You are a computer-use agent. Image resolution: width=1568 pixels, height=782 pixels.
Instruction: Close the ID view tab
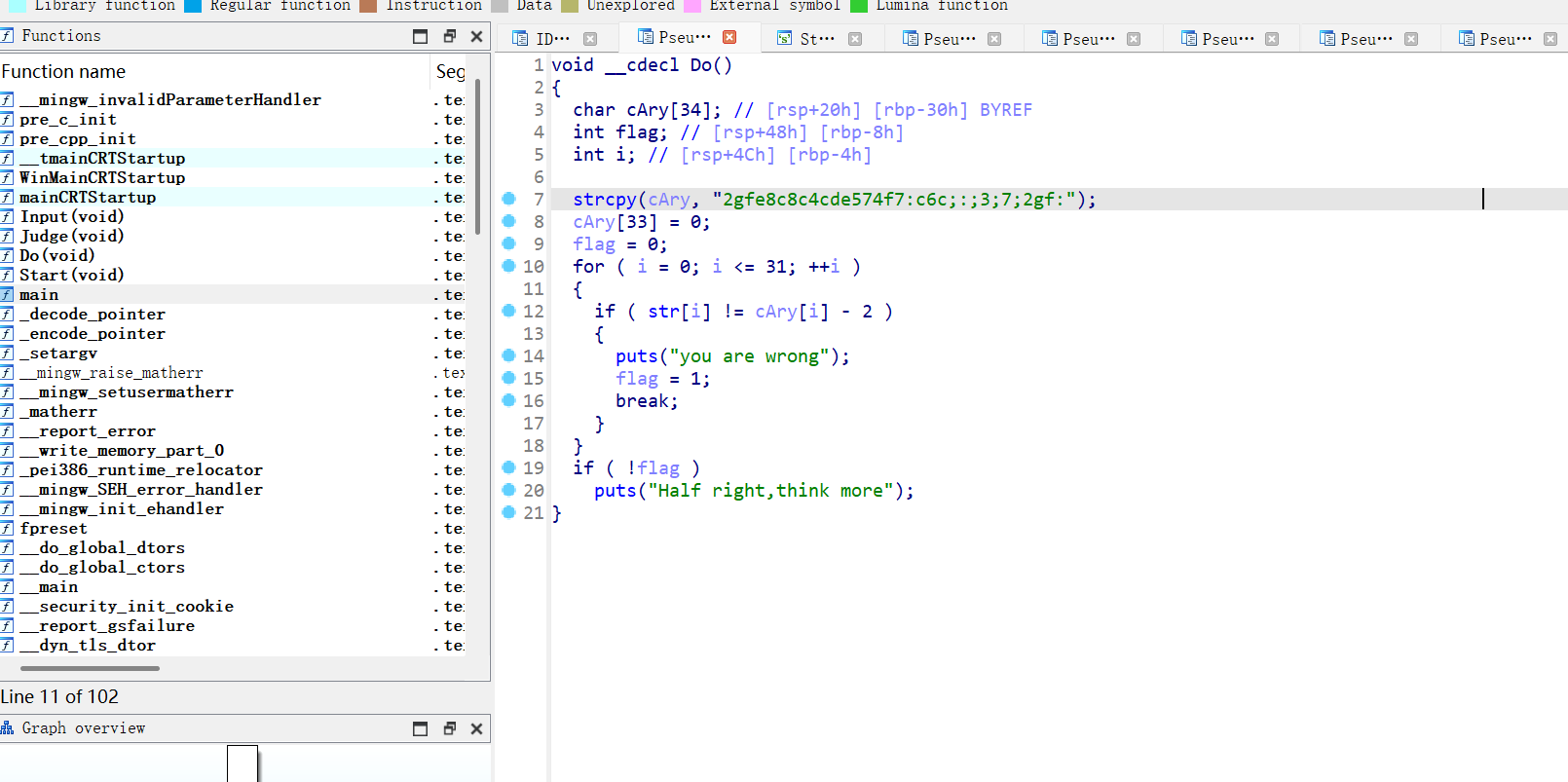click(590, 39)
